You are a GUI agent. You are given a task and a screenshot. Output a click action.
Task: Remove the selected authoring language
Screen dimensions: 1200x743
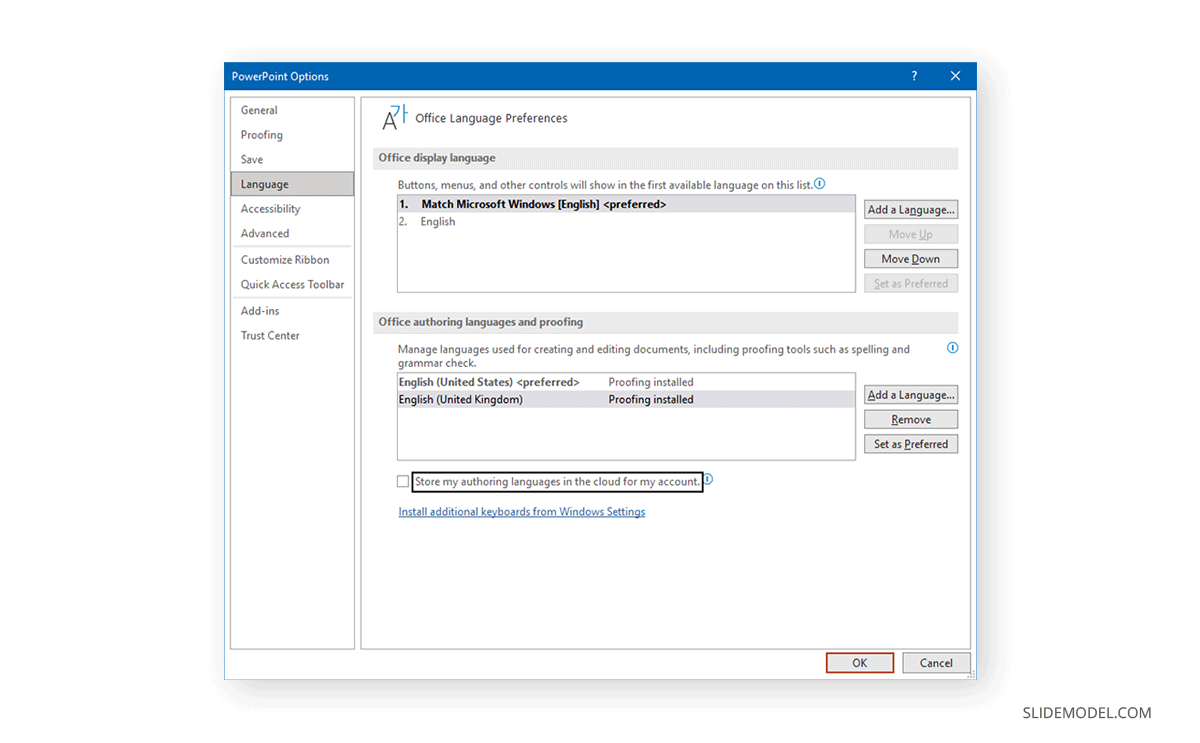(910, 418)
